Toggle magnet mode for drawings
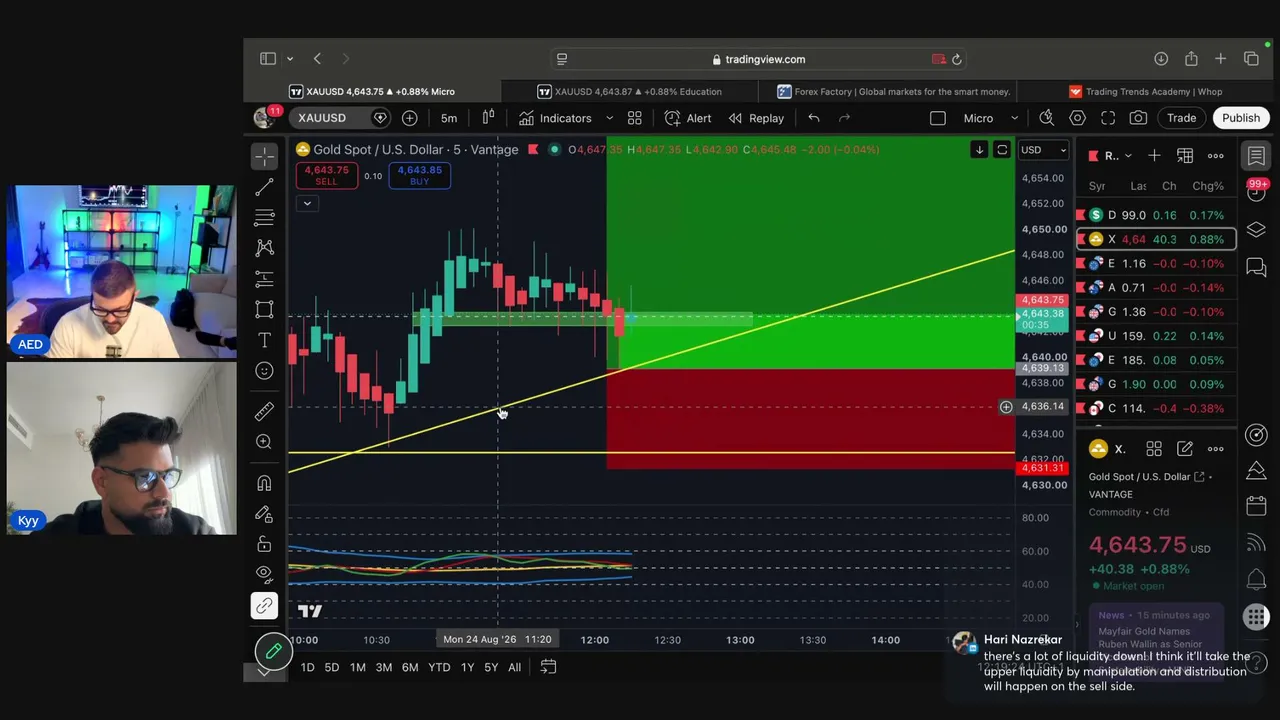Screen dimensions: 1280x720 point(264,483)
